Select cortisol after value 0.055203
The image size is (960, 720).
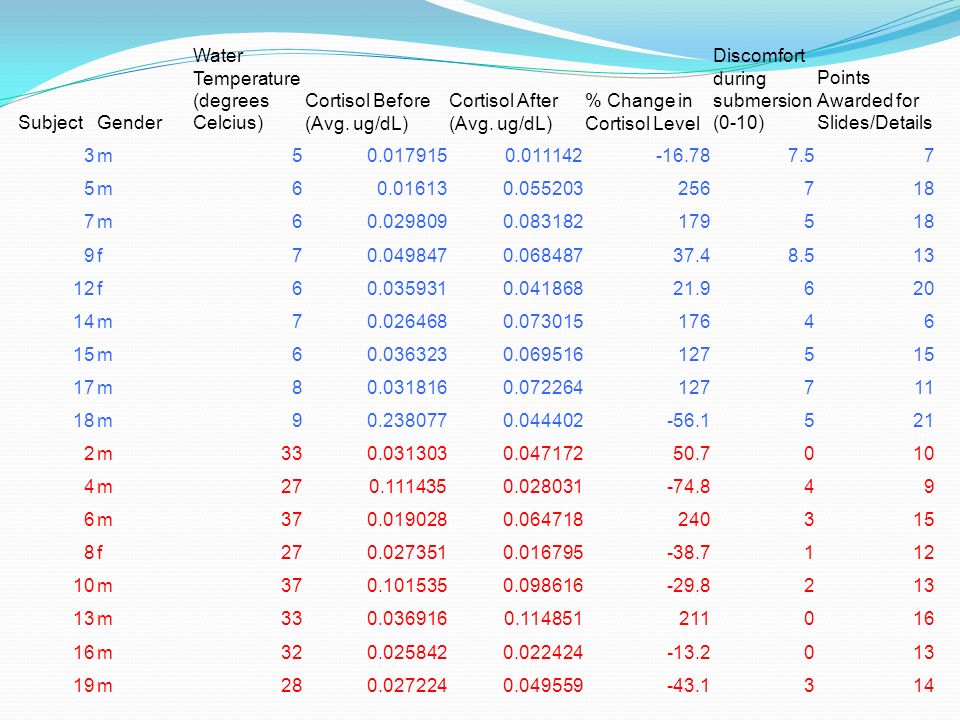(543, 189)
